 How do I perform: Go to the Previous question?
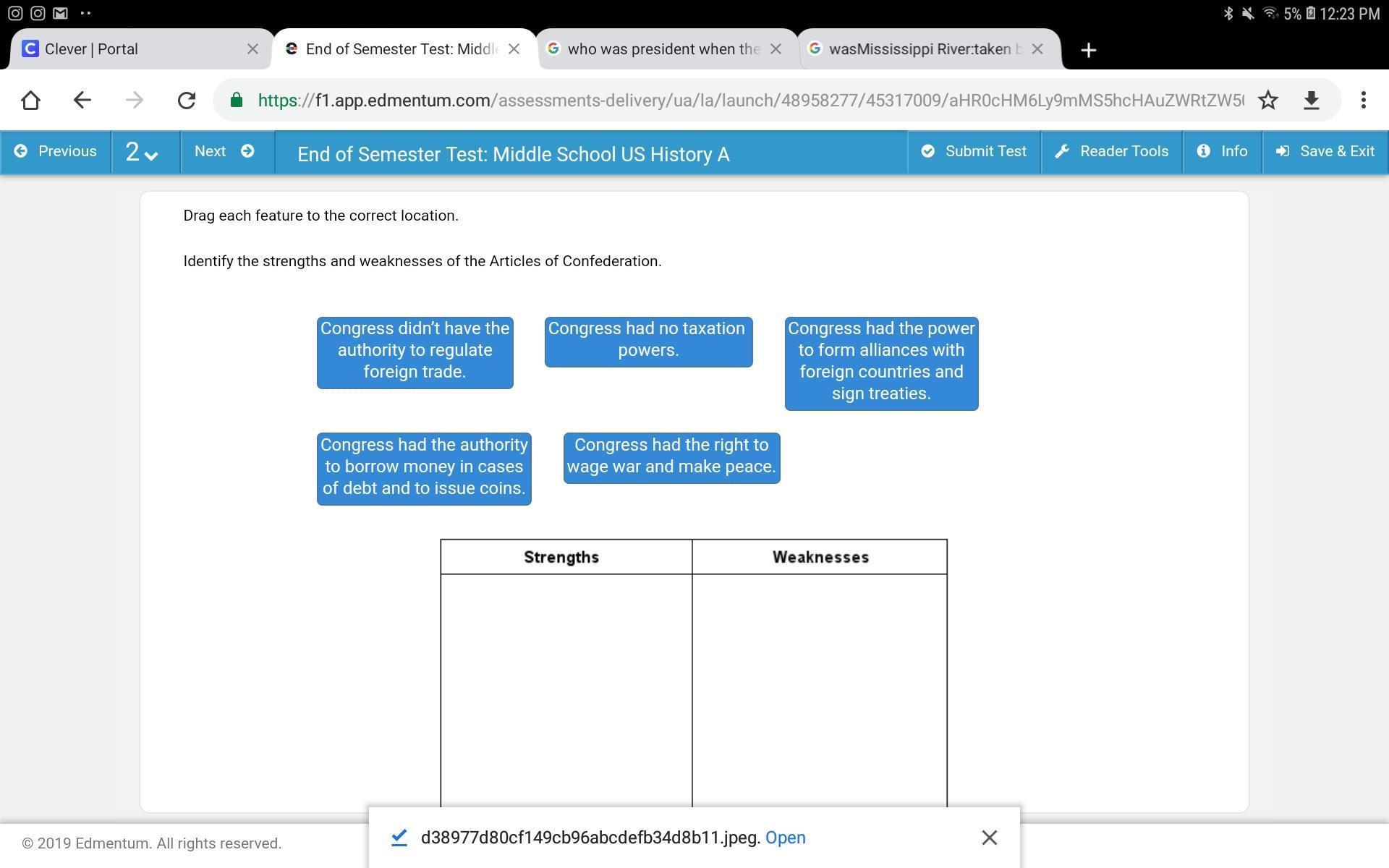click(56, 152)
